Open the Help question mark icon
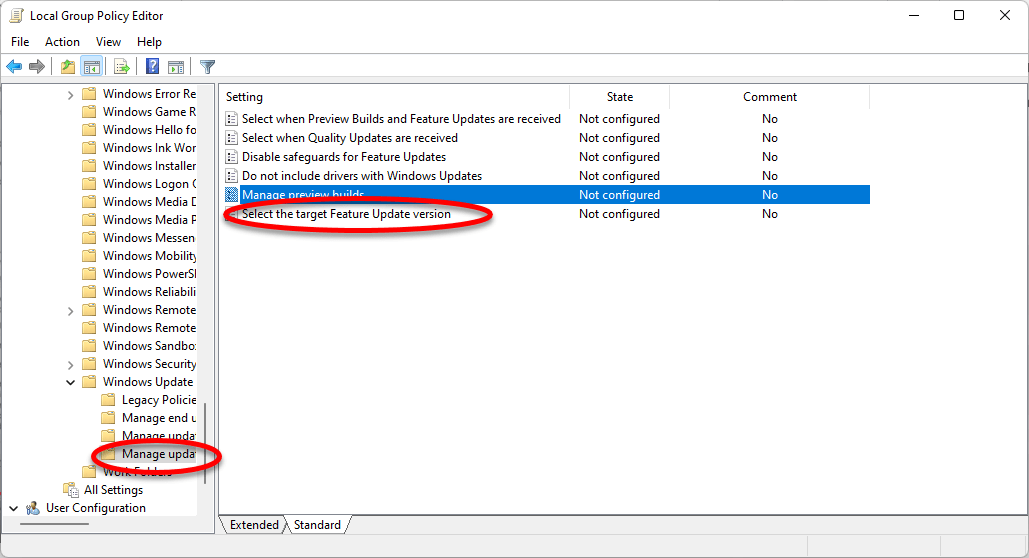1029x558 pixels. pos(152,66)
